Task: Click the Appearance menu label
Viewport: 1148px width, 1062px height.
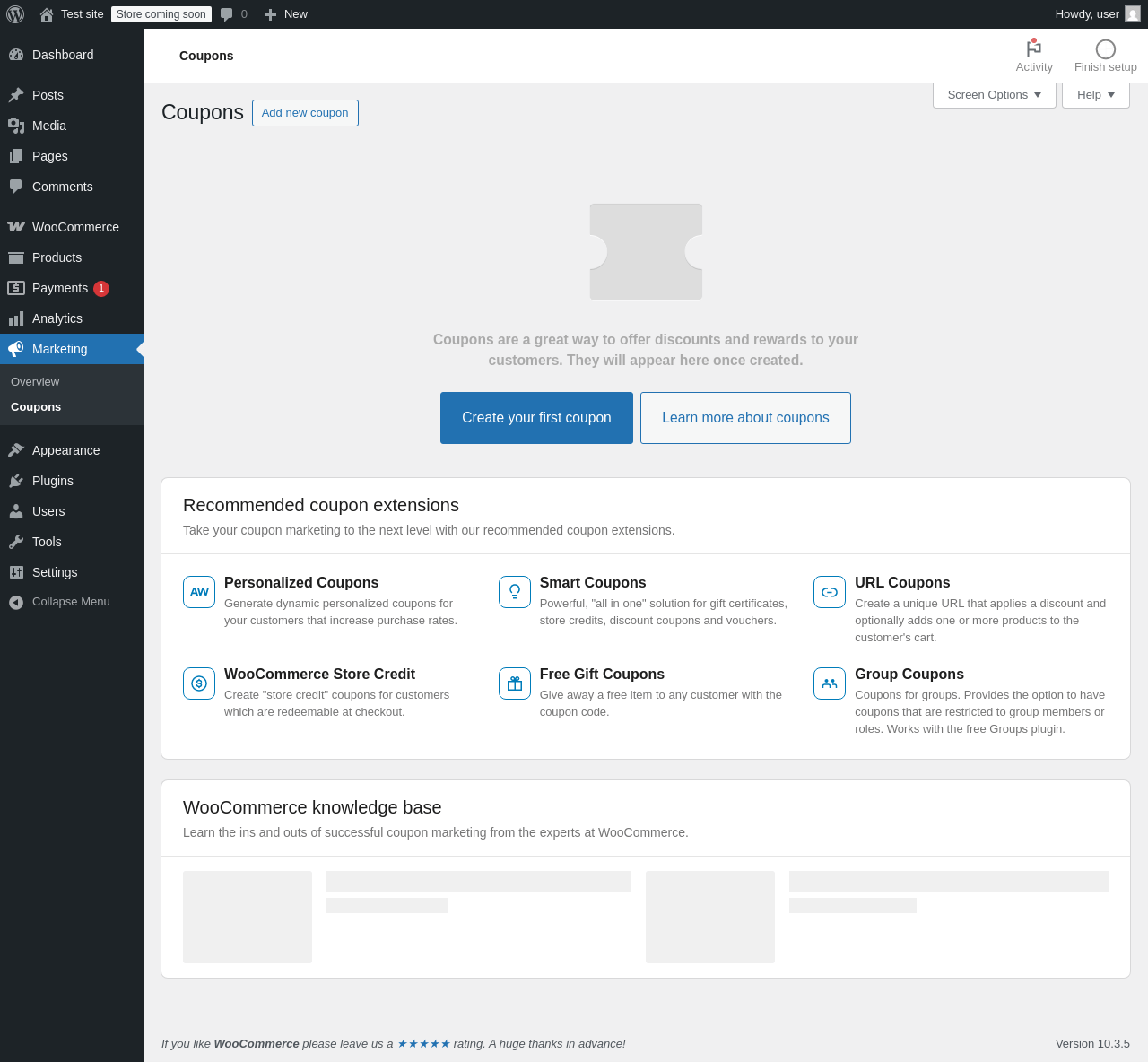Action: tap(66, 450)
